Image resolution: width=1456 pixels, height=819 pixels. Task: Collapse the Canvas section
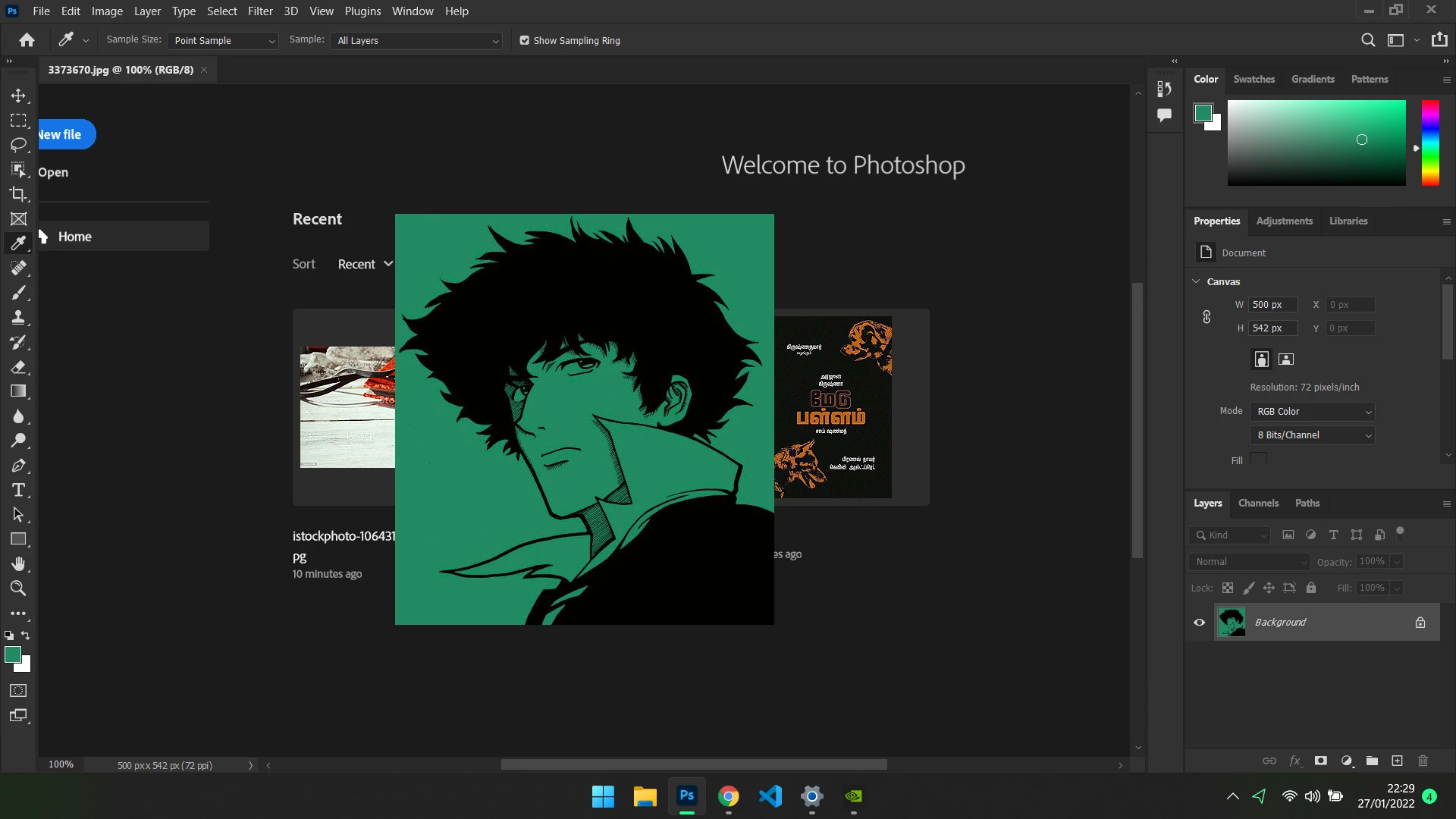pos(1196,281)
